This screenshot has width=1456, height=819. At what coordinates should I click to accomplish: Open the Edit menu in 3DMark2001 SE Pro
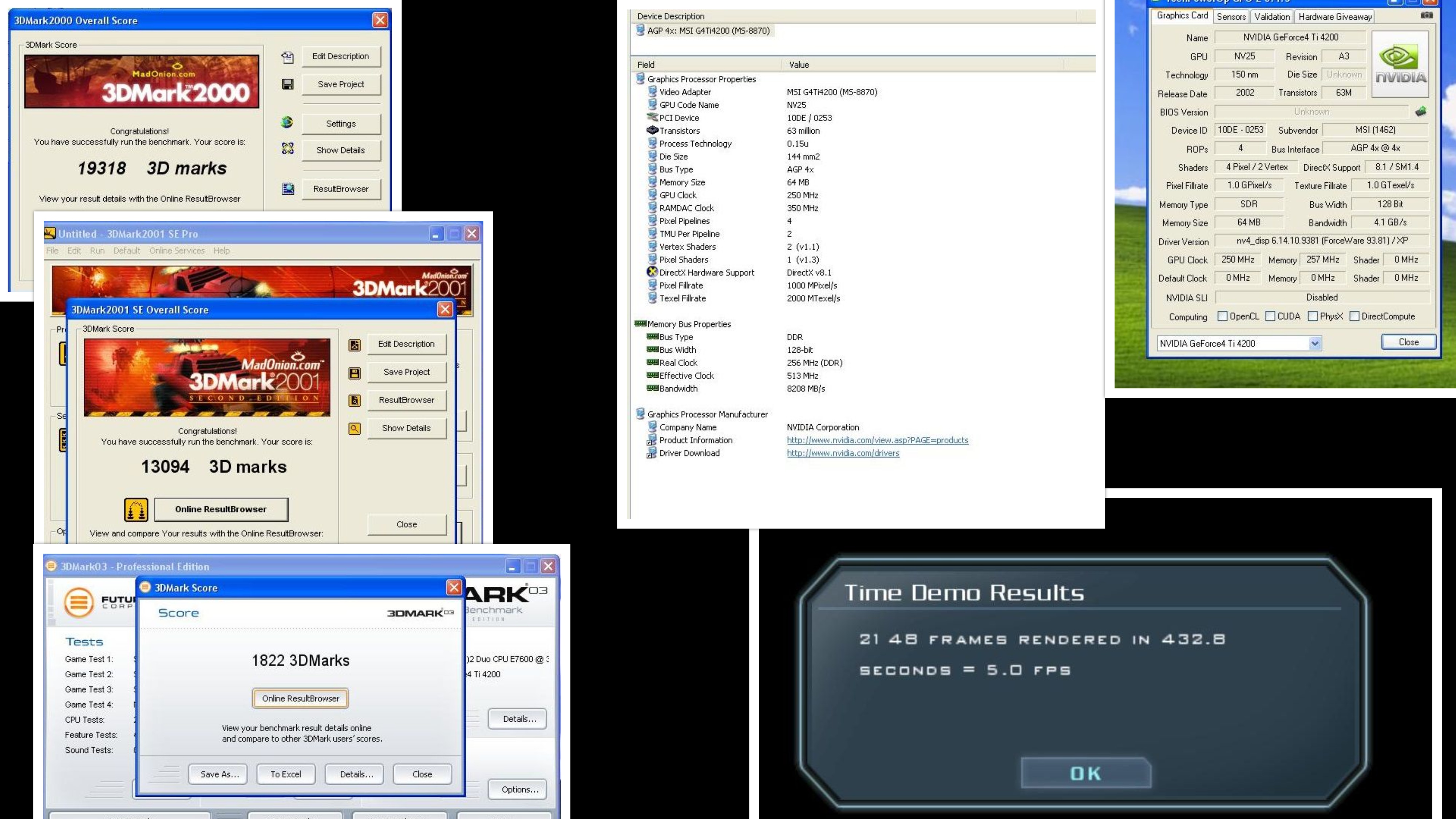(74, 250)
